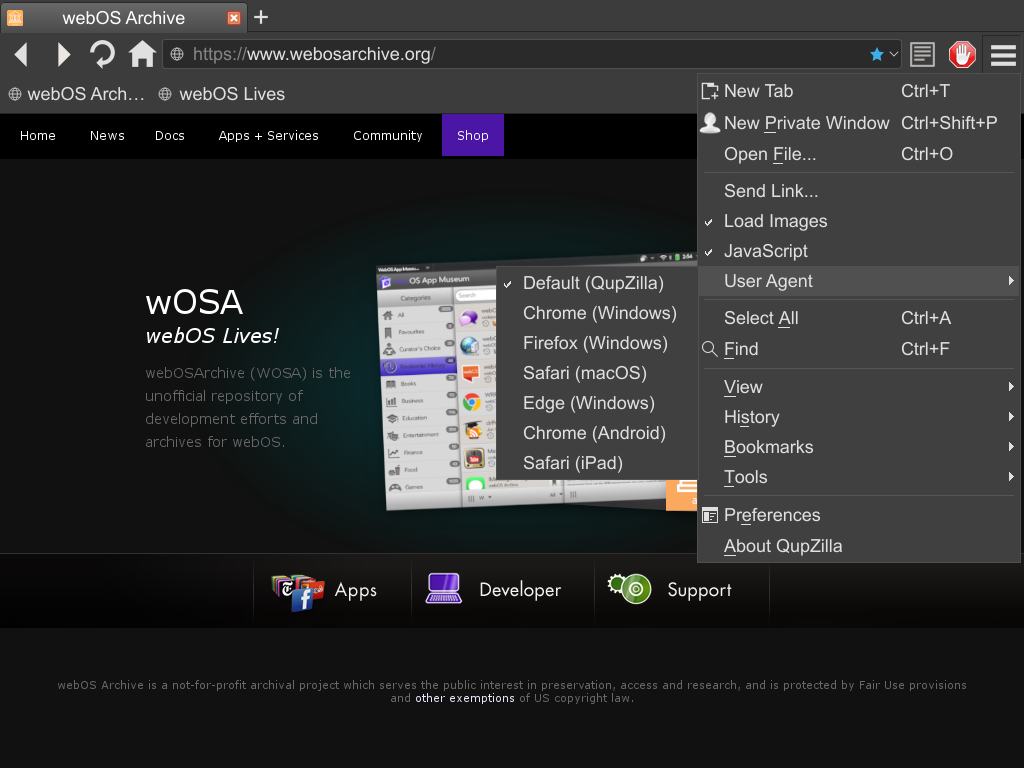The height and width of the screenshot is (768, 1024).
Task: Navigate back using the back arrow icon
Action: tap(20, 54)
